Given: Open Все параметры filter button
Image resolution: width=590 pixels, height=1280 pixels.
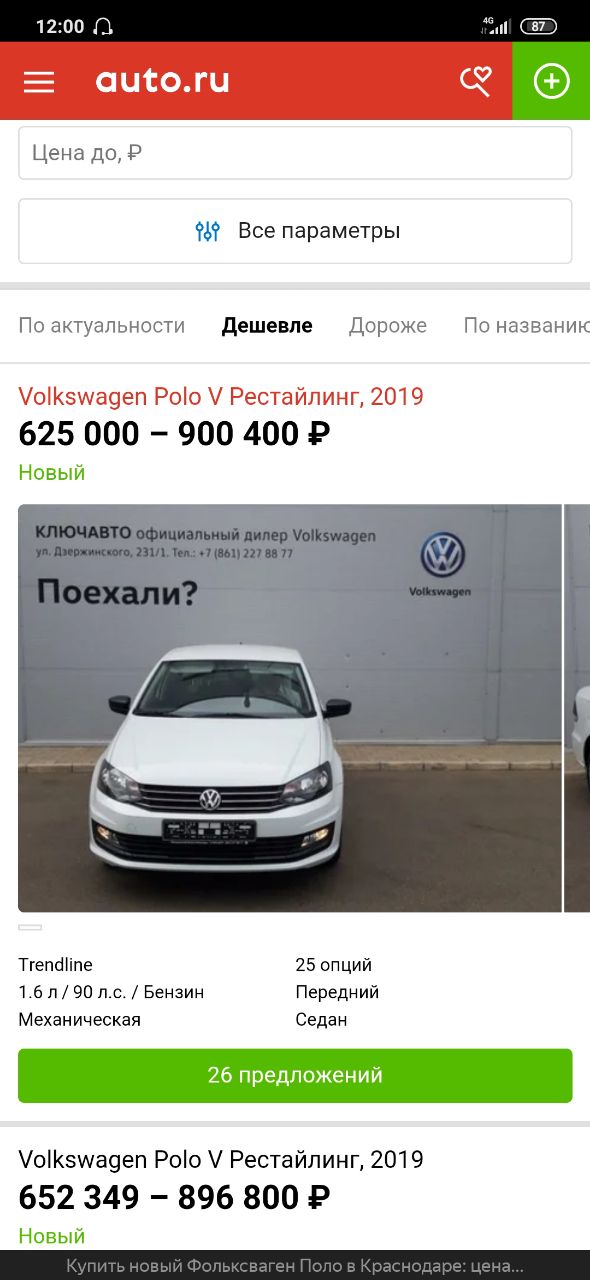Looking at the screenshot, I should [295, 231].
